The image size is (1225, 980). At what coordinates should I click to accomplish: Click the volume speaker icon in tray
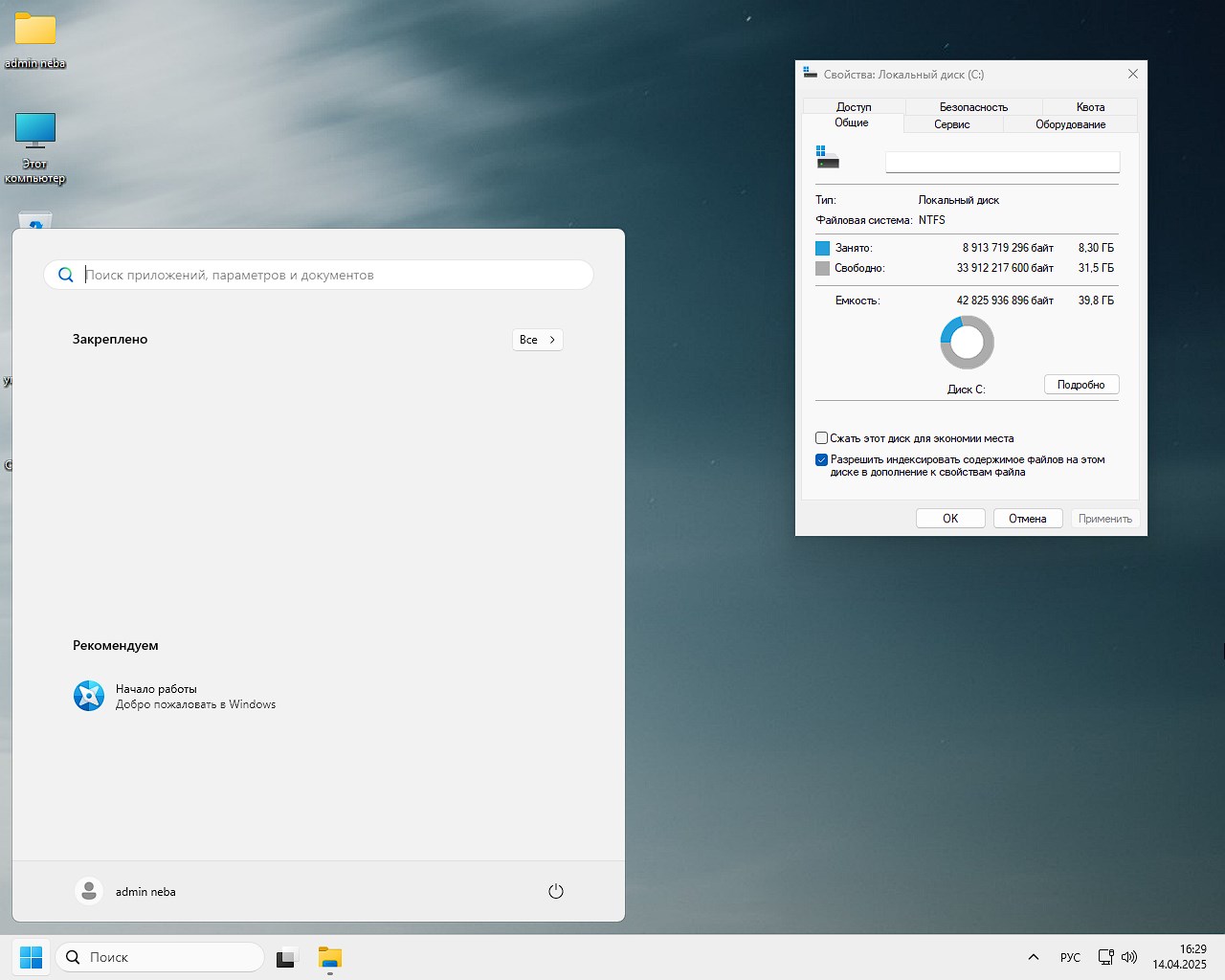(x=1129, y=957)
